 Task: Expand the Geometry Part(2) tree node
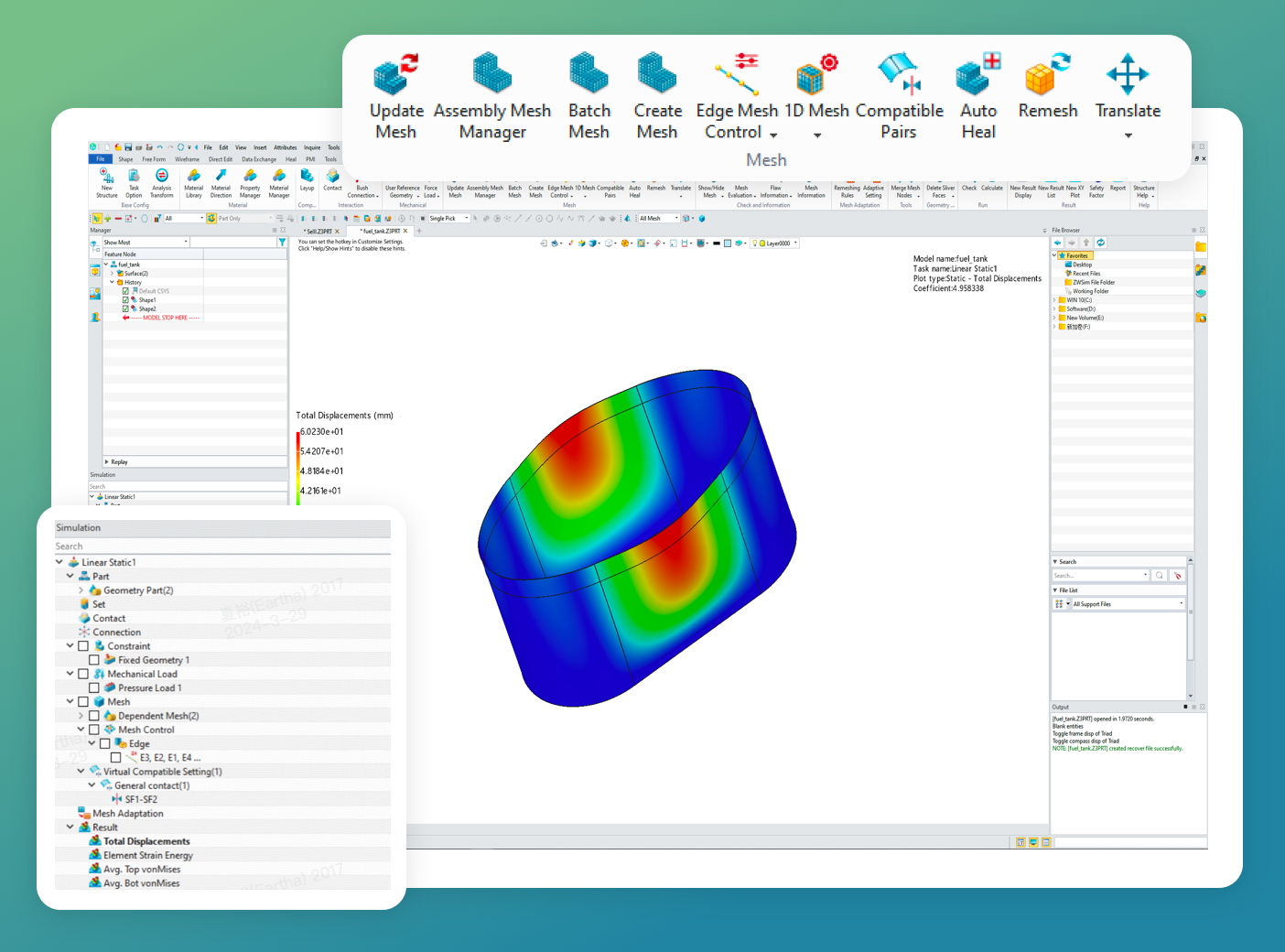click(81, 590)
